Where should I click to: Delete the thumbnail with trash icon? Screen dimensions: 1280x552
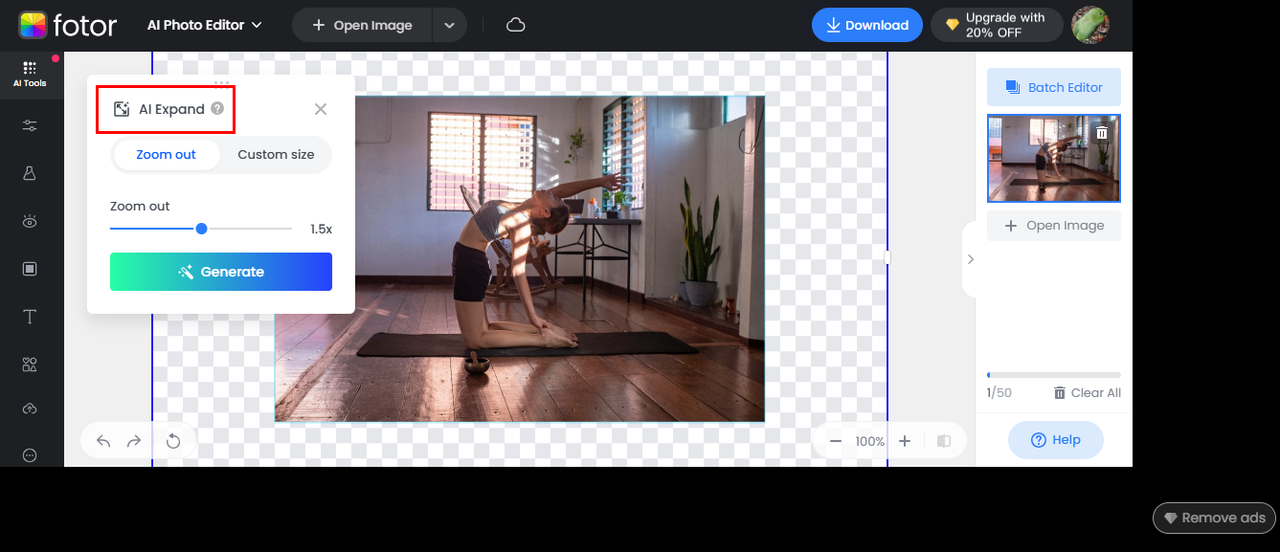pyautogui.click(x=1101, y=132)
